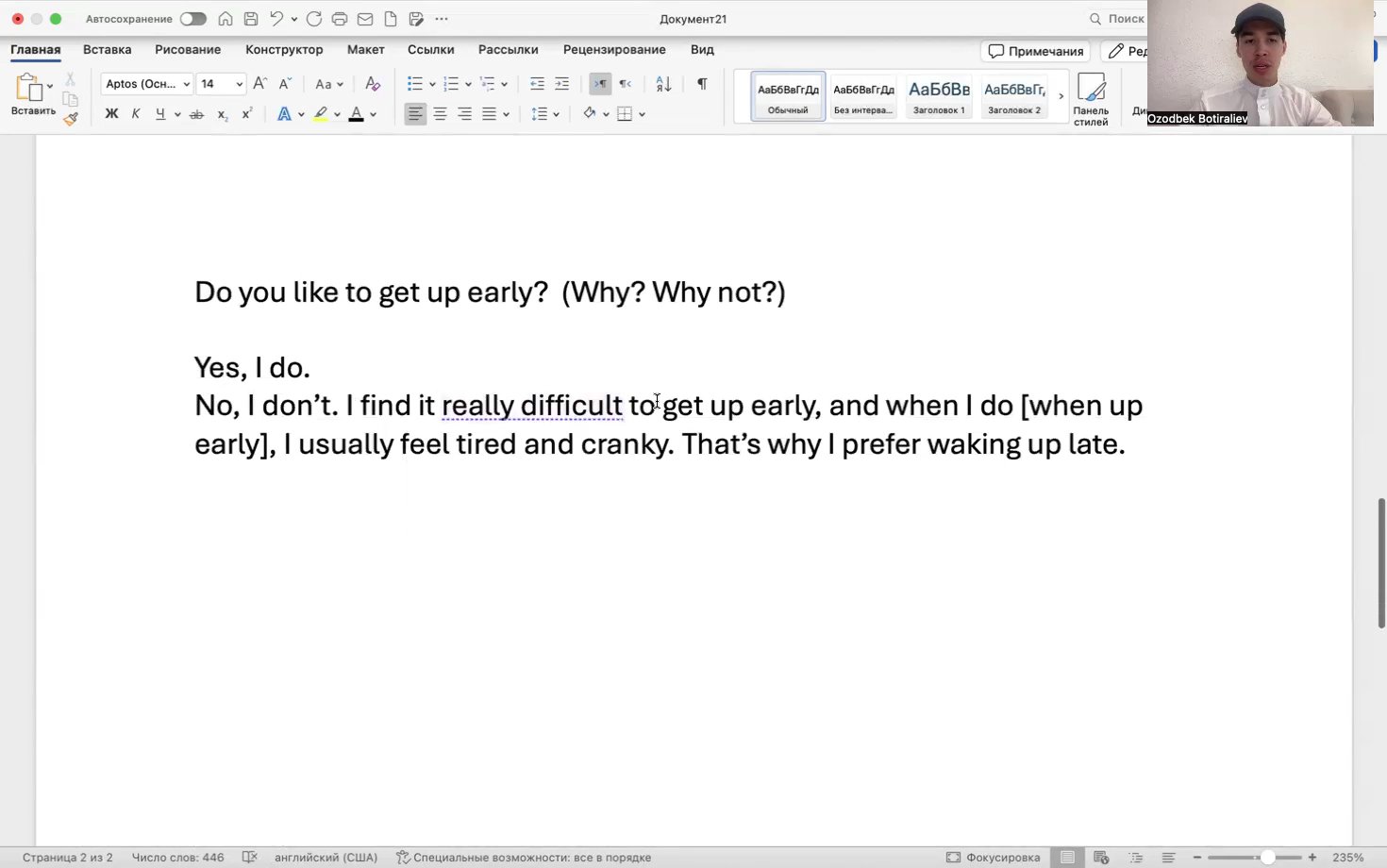Show formatting marks with the pilcrow icon
1387x868 pixels.
[702, 84]
